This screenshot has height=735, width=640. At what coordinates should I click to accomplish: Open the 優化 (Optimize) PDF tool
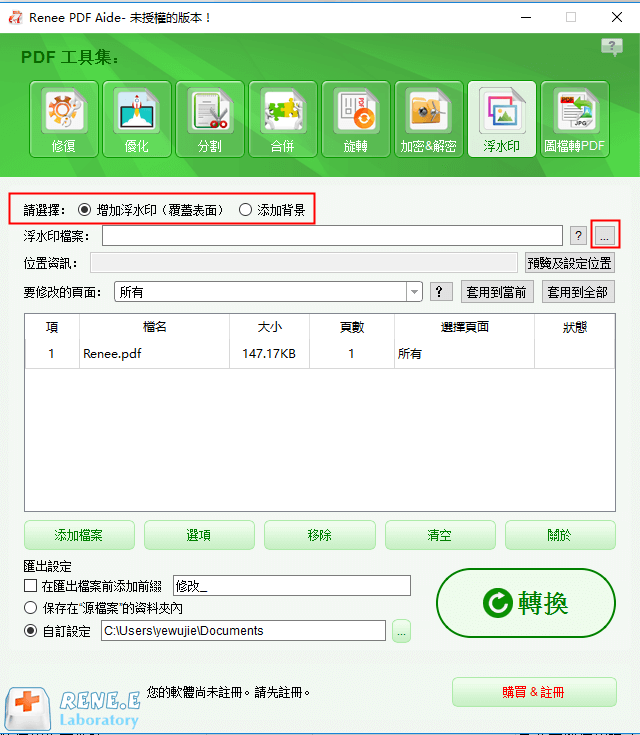pyautogui.click(x=137, y=119)
